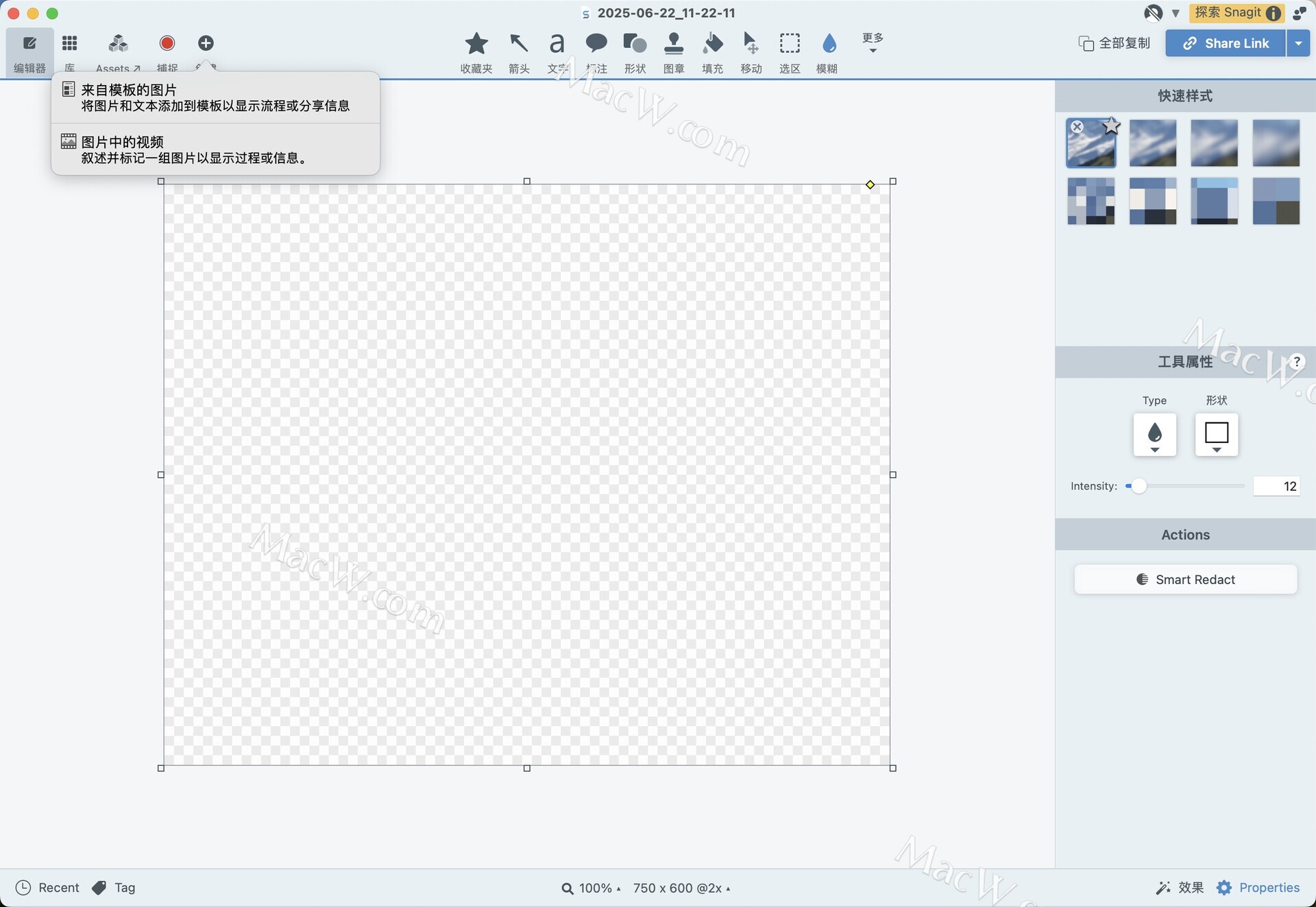Open the Recent panel
The width and height of the screenshot is (1316, 907).
[x=47, y=888]
